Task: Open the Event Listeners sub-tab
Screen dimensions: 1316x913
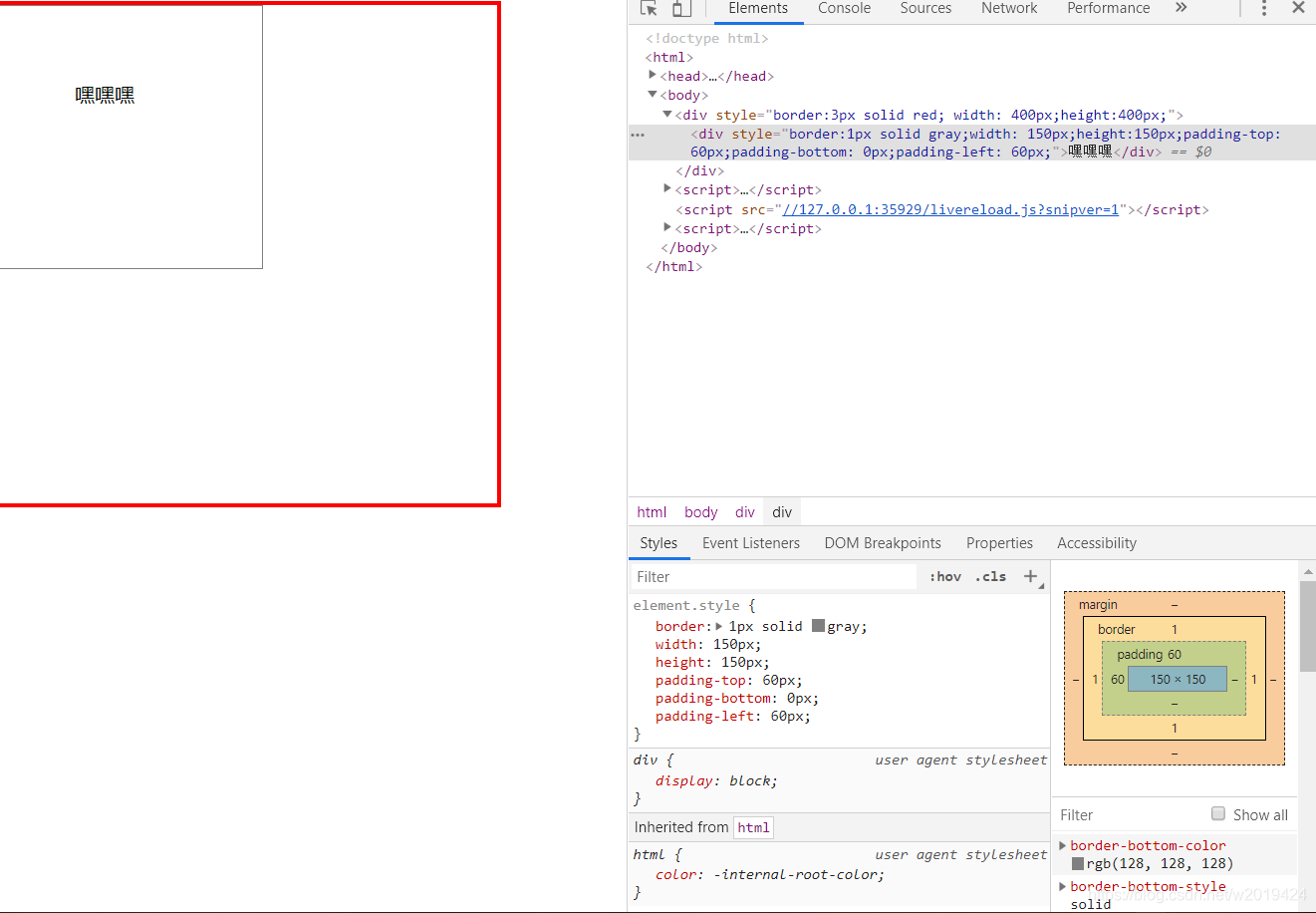Action: point(751,543)
